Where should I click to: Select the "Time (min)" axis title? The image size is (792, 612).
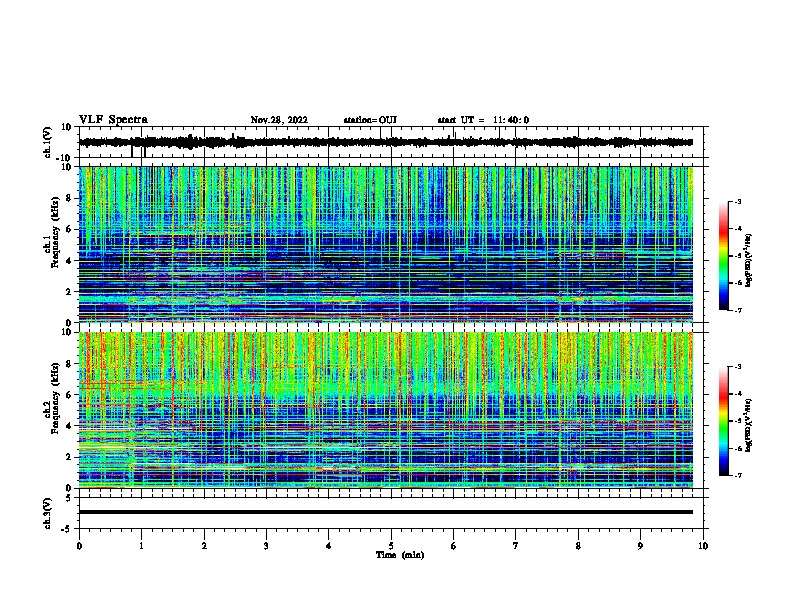[x=400, y=555]
